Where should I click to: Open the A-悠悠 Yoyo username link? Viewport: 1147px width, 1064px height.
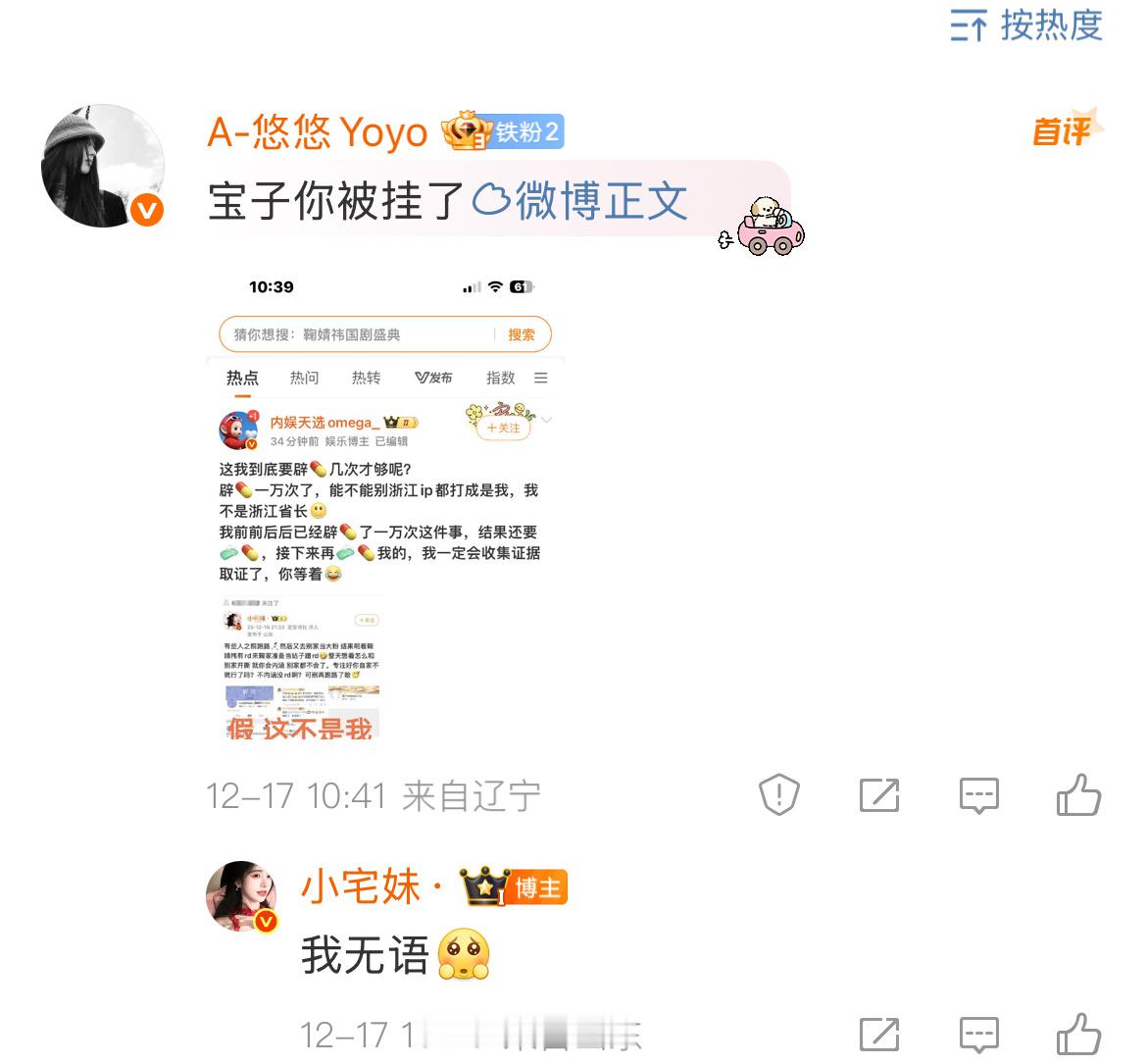(318, 132)
